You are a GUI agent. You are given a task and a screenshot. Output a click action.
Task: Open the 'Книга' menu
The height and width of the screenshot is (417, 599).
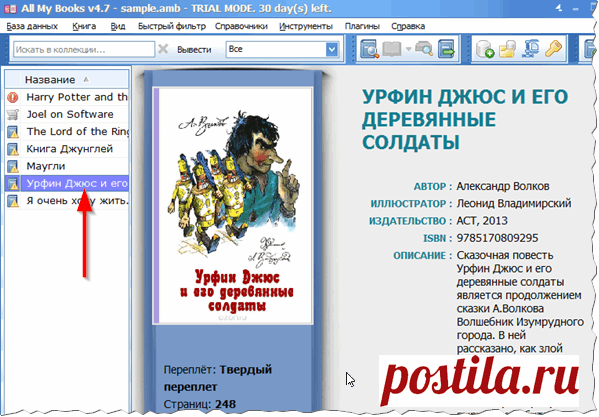coord(84,26)
